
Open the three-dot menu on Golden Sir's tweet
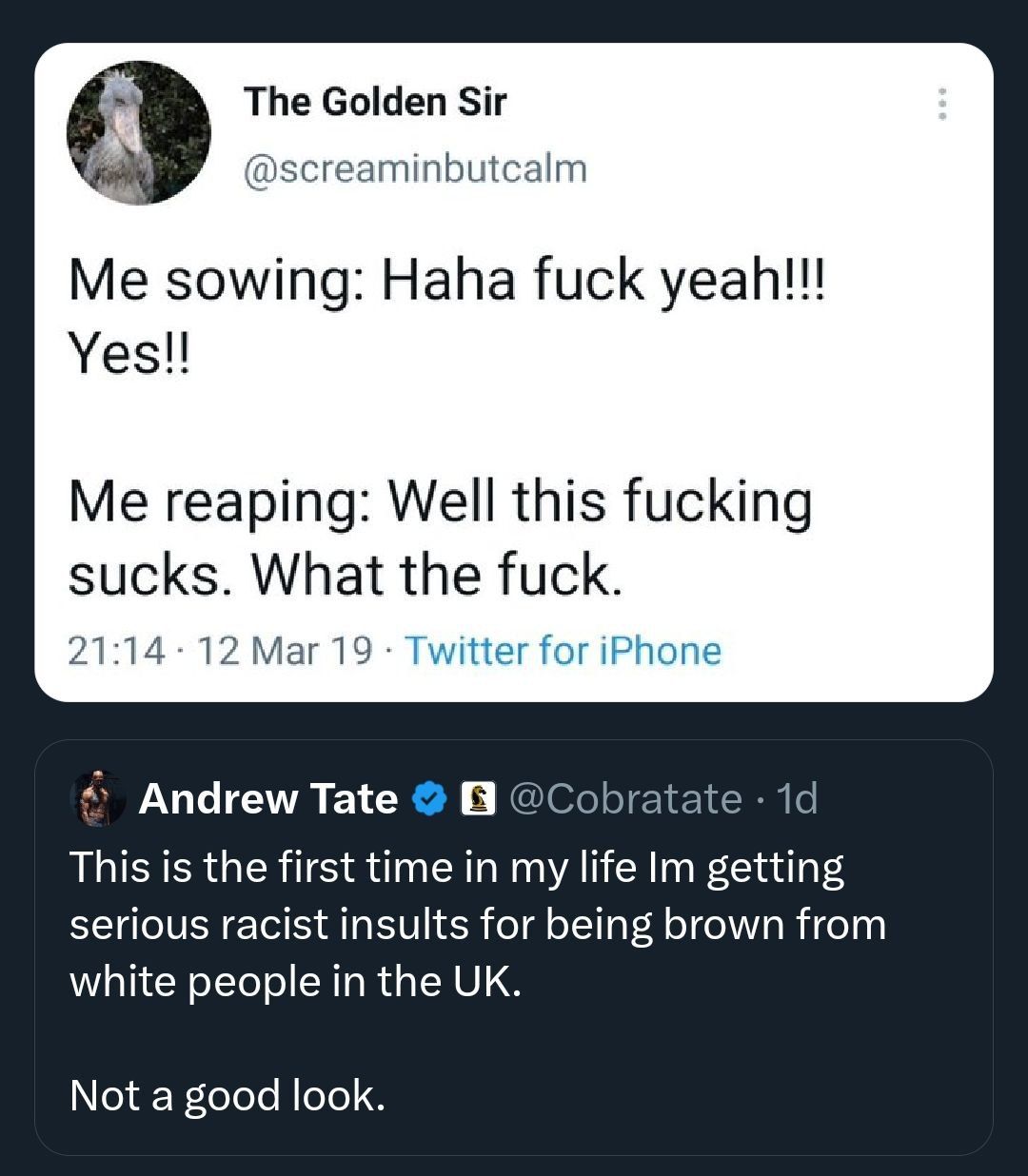(942, 104)
